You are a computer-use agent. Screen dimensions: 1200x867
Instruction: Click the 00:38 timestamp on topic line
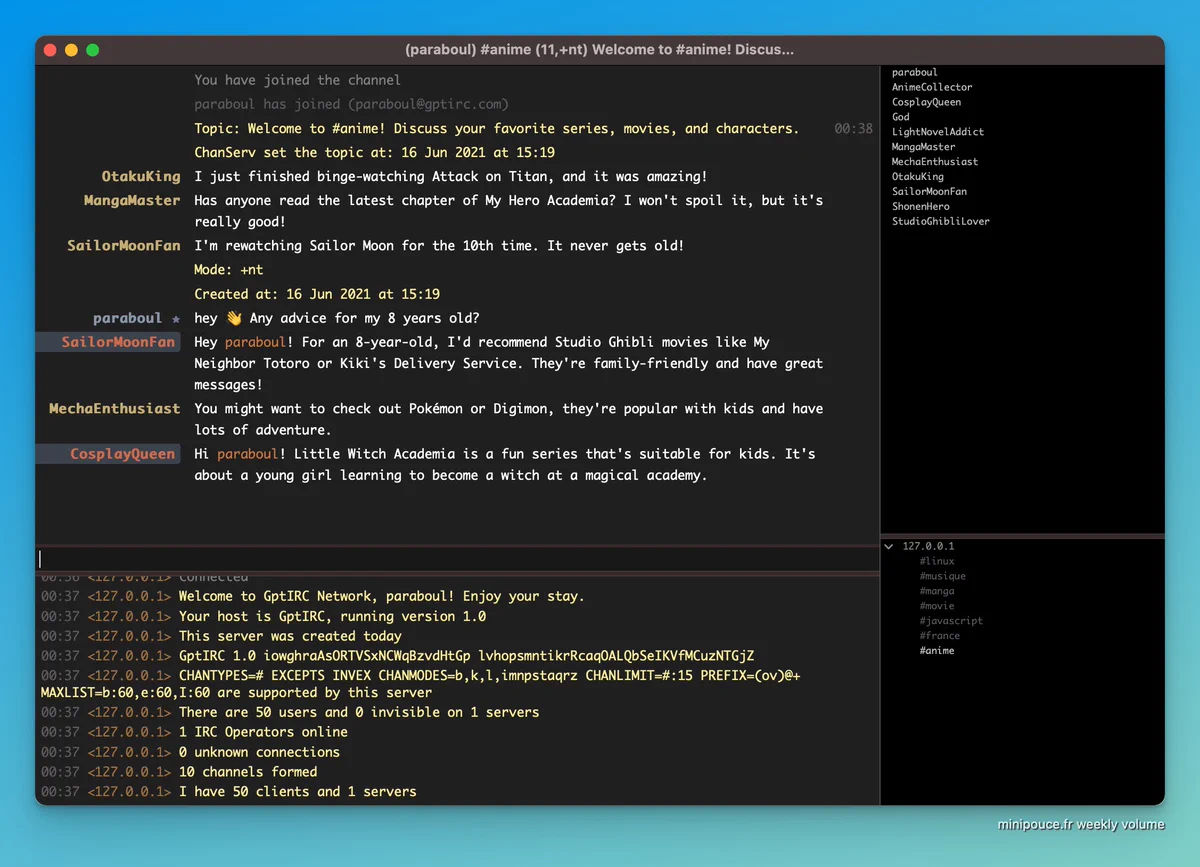click(x=853, y=129)
